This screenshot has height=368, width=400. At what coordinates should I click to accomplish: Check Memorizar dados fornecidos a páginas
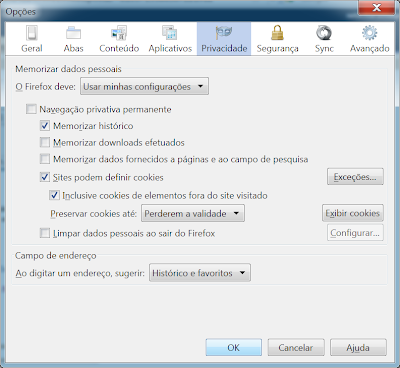coord(45,159)
